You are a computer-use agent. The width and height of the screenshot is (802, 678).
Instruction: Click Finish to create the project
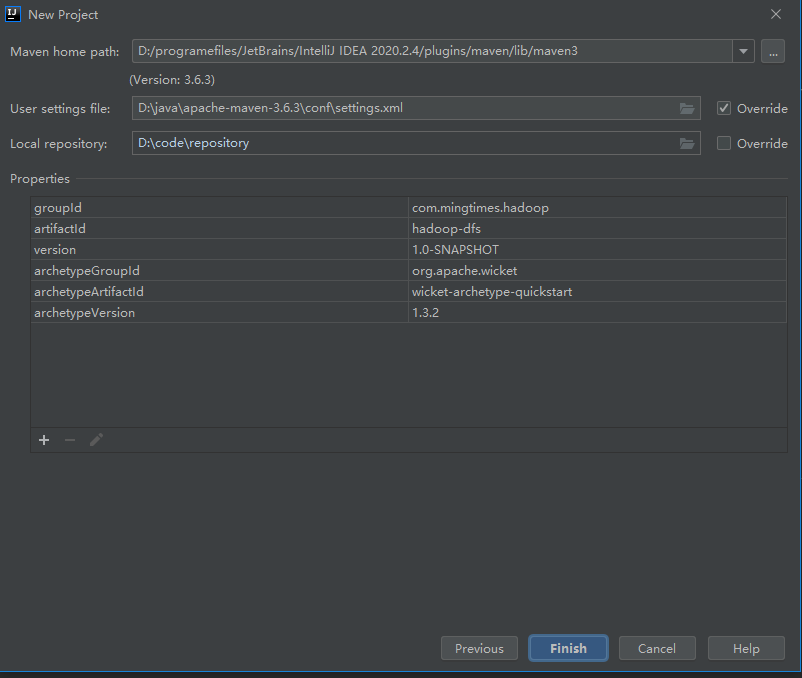pos(568,648)
